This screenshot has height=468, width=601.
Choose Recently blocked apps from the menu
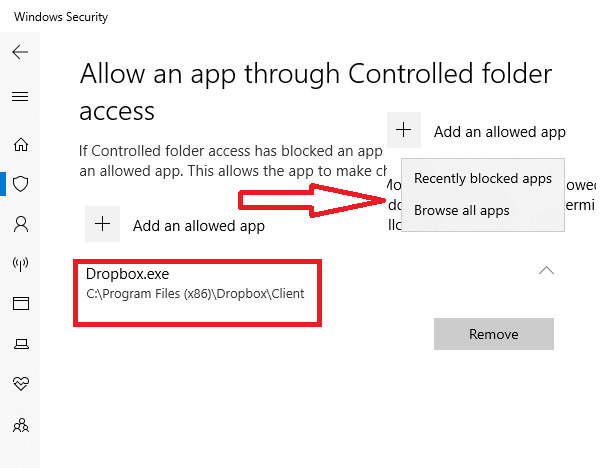click(482, 179)
